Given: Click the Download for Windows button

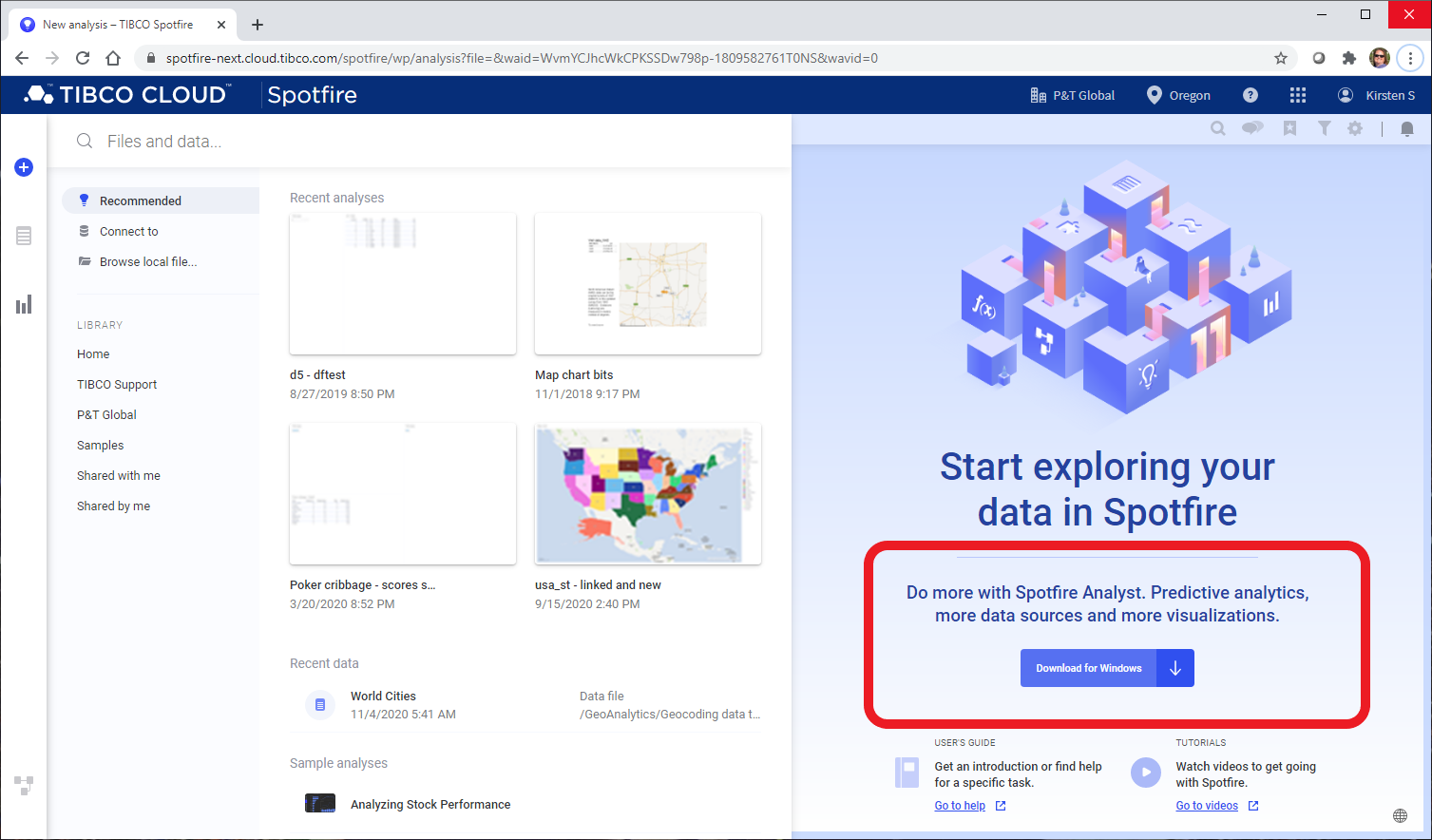Looking at the screenshot, I should point(1089,668).
